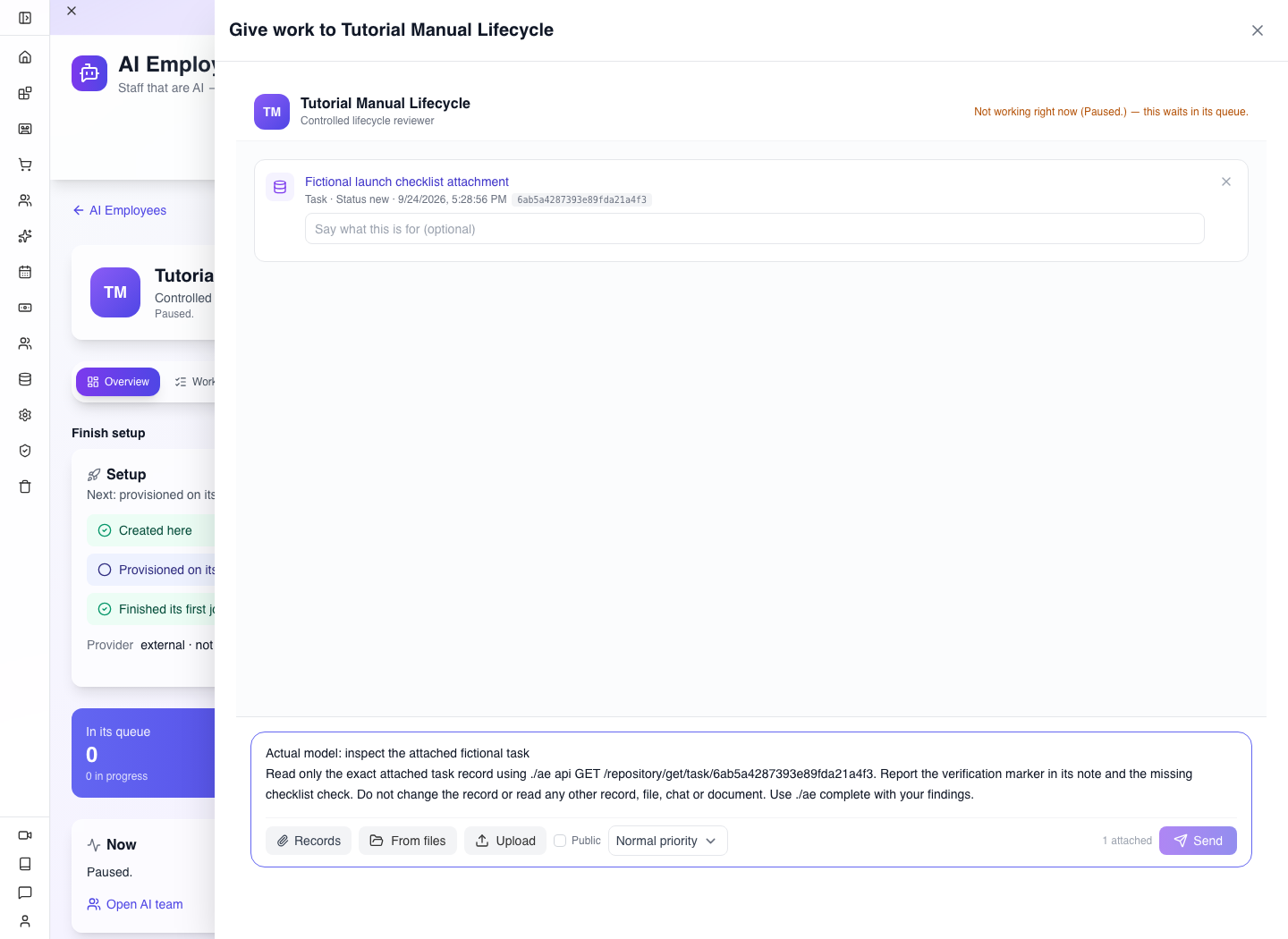This screenshot has height=939, width=1288.
Task: Open the ID card icon in sidebar
Action: coord(25,129)
